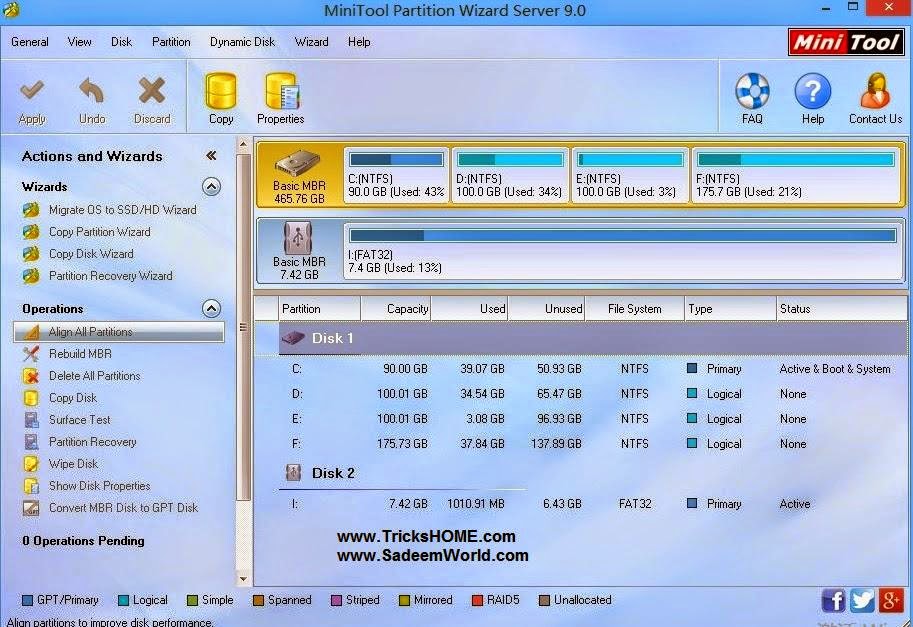Launch Copy Disk Wizard
913x627 pixels.
(91, 254)
